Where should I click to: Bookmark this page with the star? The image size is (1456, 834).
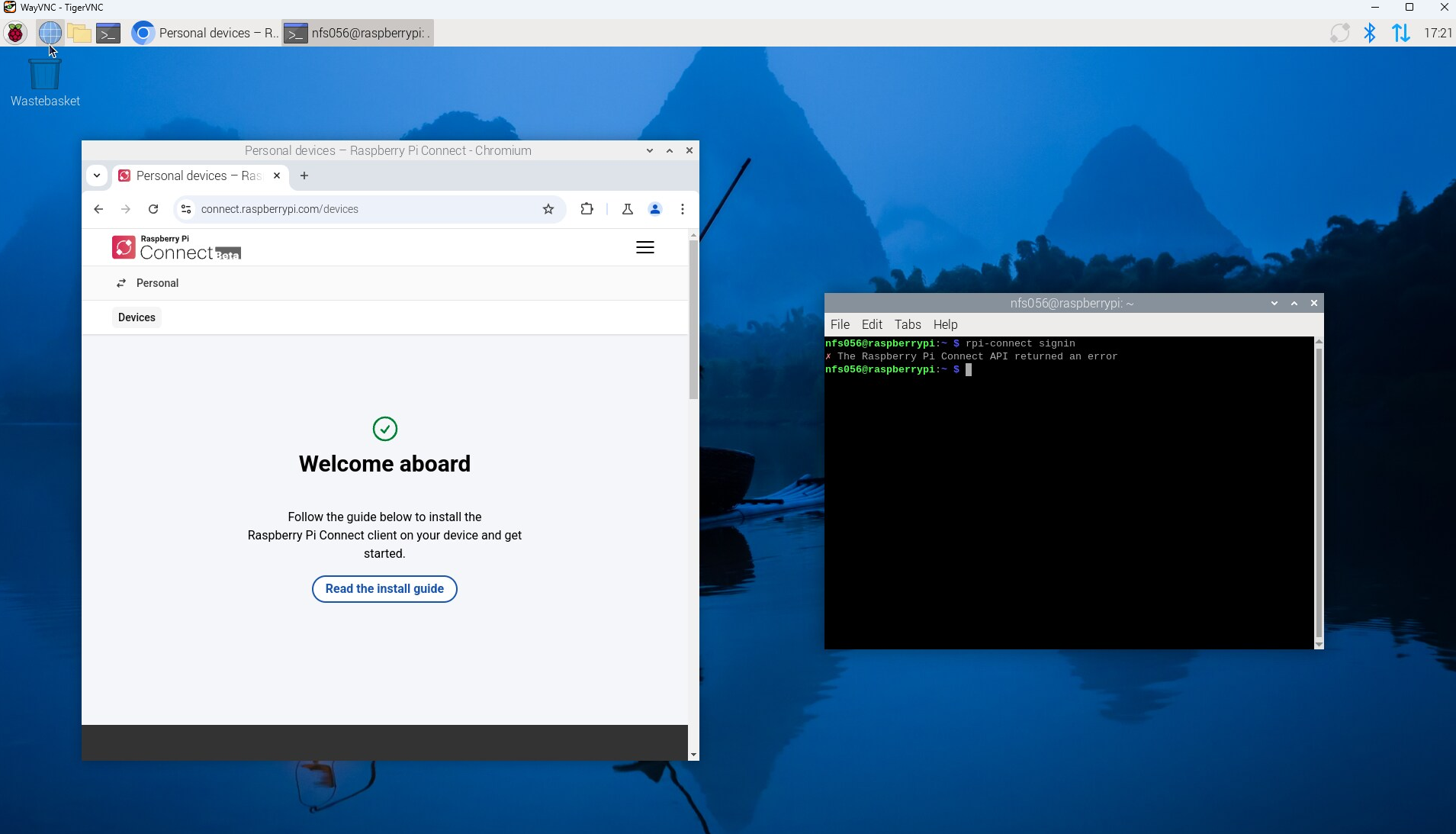pyautogui.click(x=548, y=209)
